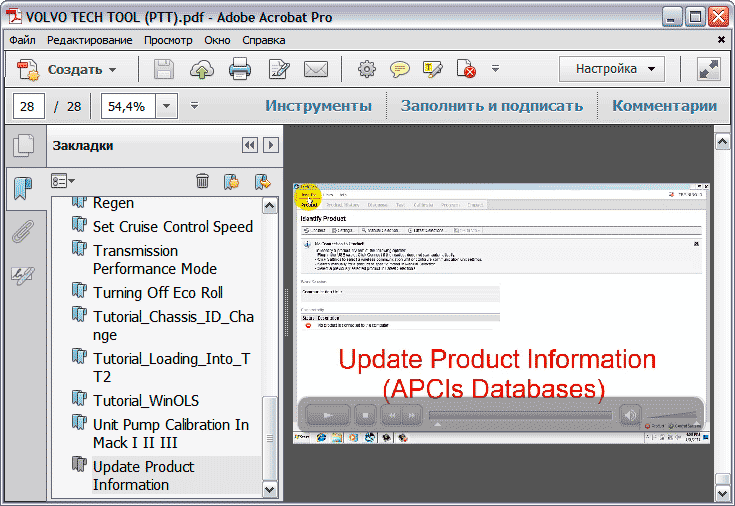The image size is (735, 506).
Task: Open the page thumbnails panel
Action: tap(22, 146)
